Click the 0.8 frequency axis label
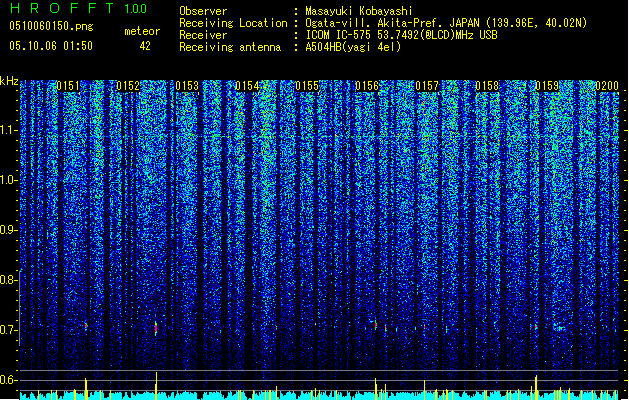Image resolution: width=629 pixels, height=400 pixels. (x=8, y=280)
